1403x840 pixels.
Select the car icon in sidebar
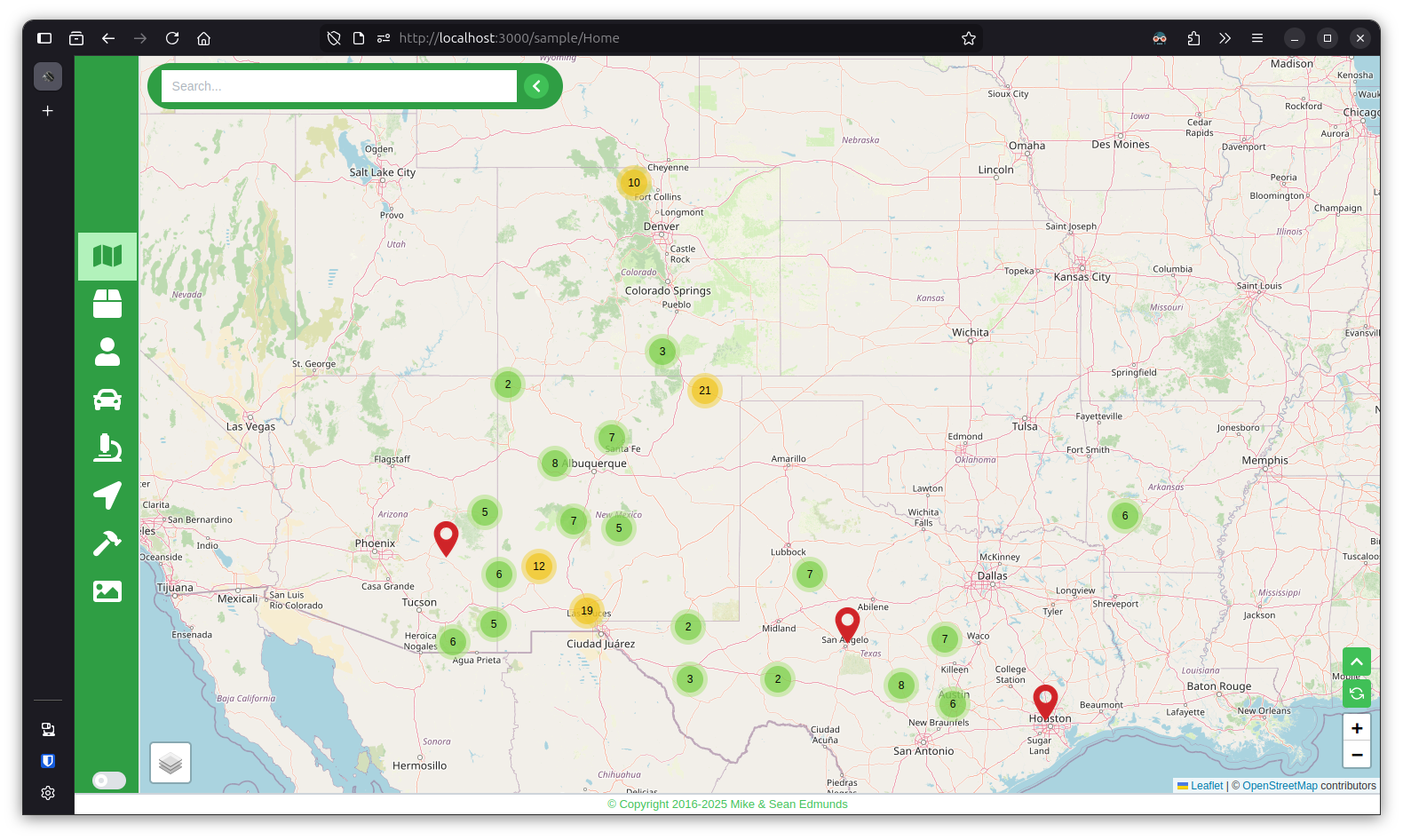tap(107, 400)
